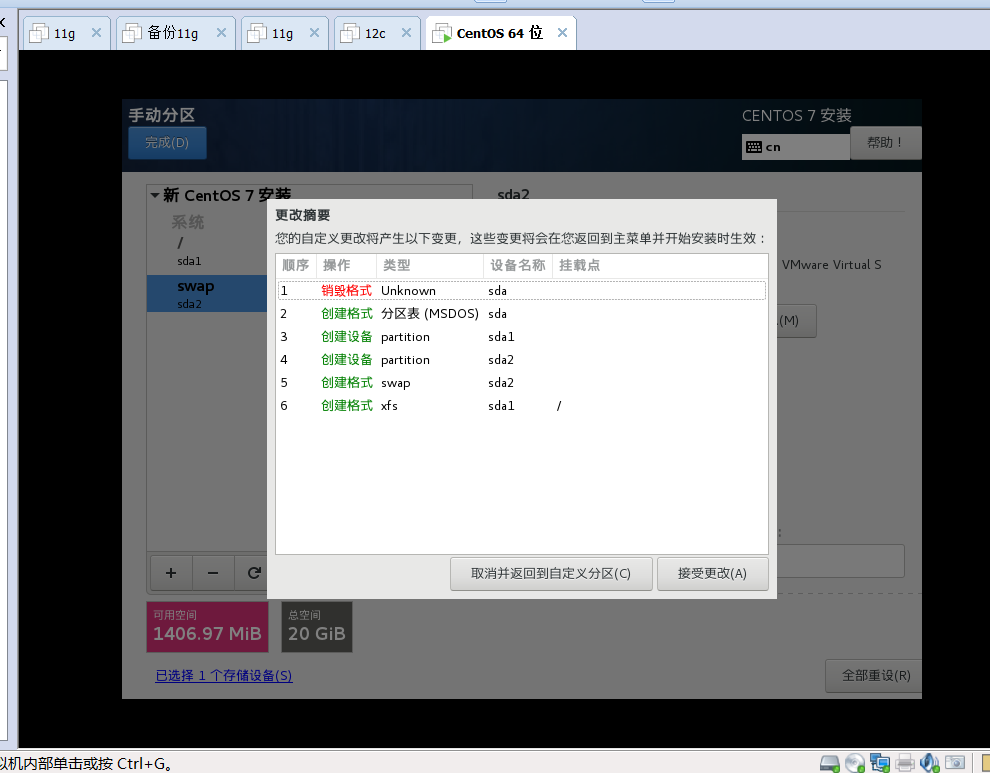Close the 12c tab
The image size is (990, 773).
click(x=406, y=32)
